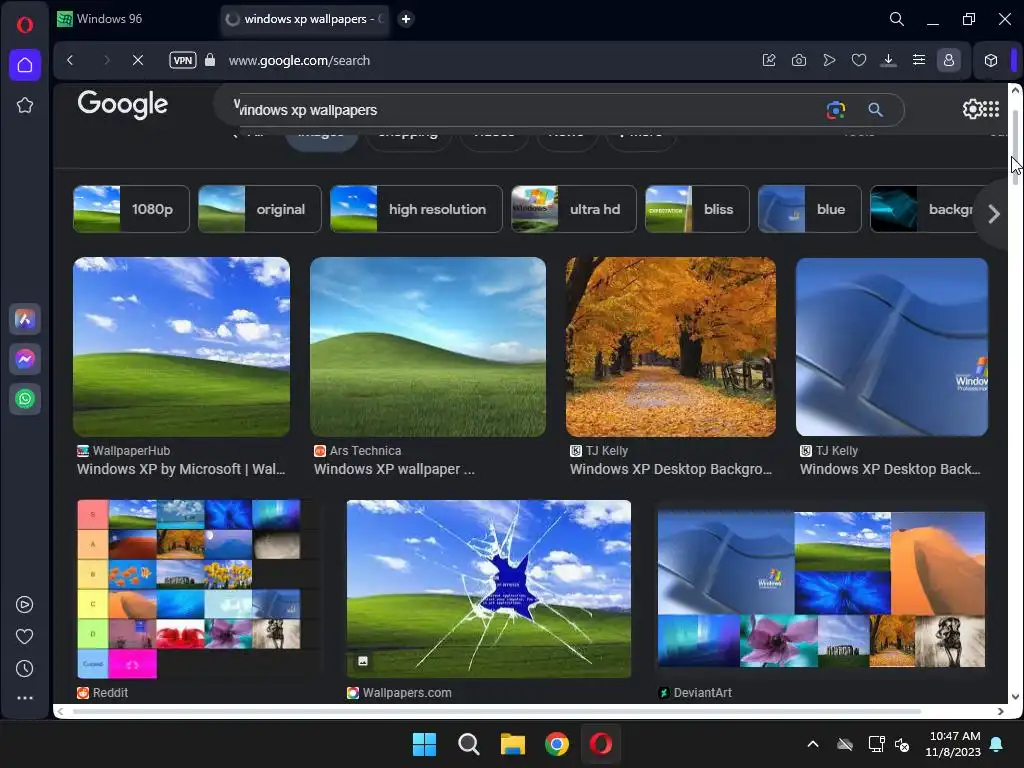
Task: Open Pinboards heart in sidebar
Action: pyautogui.click(x=24, y=636)
